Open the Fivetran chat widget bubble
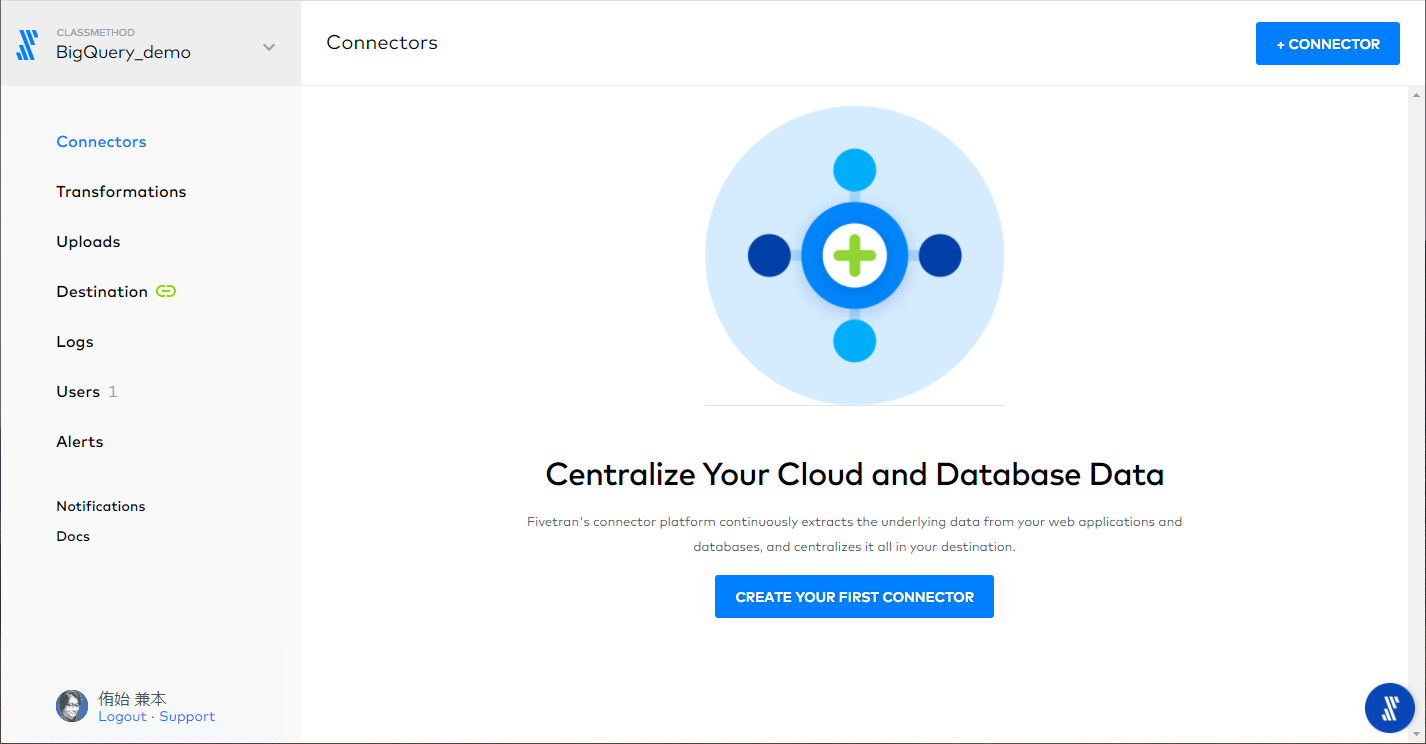This screenshot has width=1426, height=744. tap(1389, 708)
